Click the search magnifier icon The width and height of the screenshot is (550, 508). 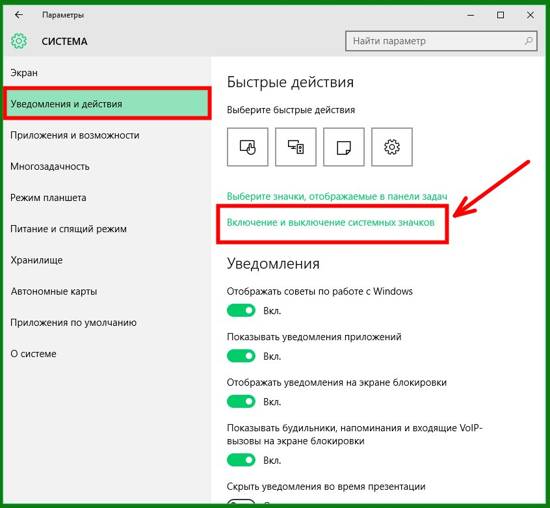click(528, 41)
